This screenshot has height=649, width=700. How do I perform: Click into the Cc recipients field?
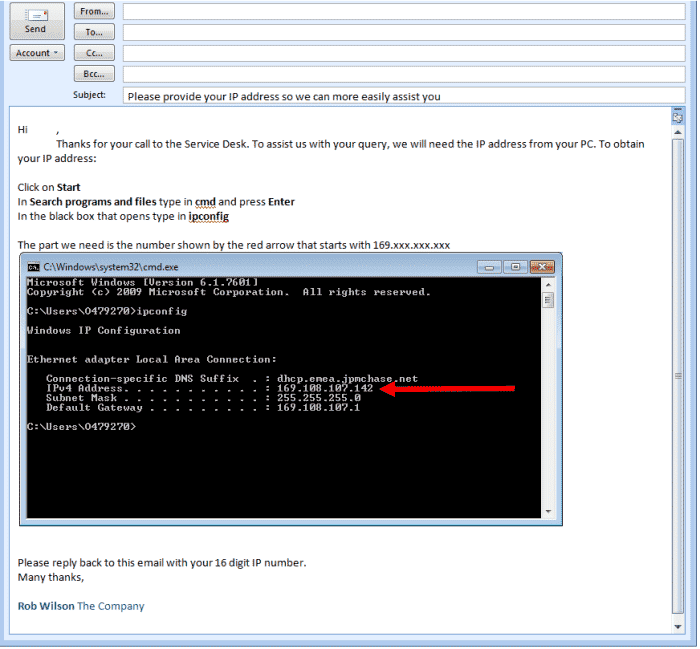403,53
